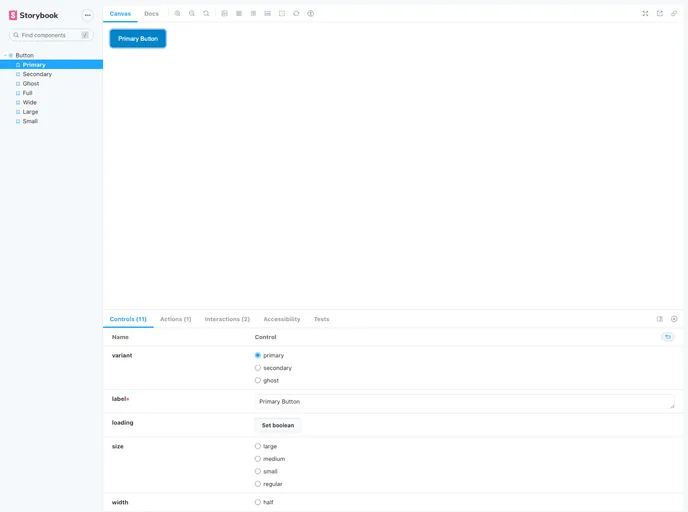Click the label text input field
The image size is (688, 512).
click(x=464, y=401)
